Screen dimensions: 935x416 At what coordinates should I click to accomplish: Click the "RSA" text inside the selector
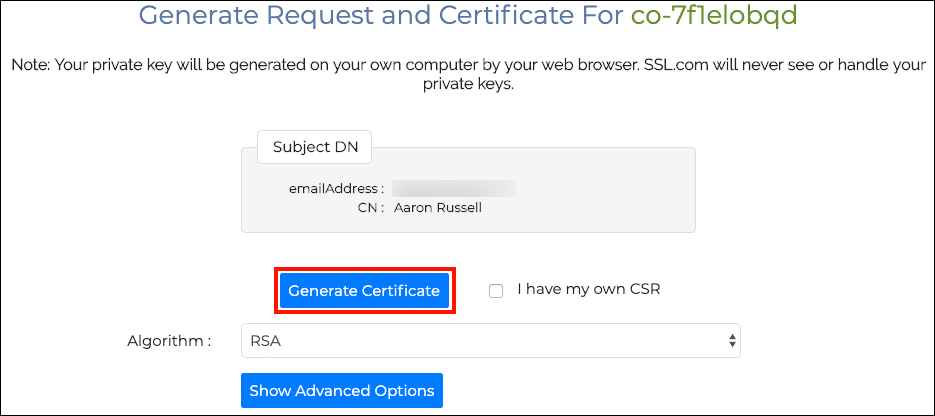[267, 341]
